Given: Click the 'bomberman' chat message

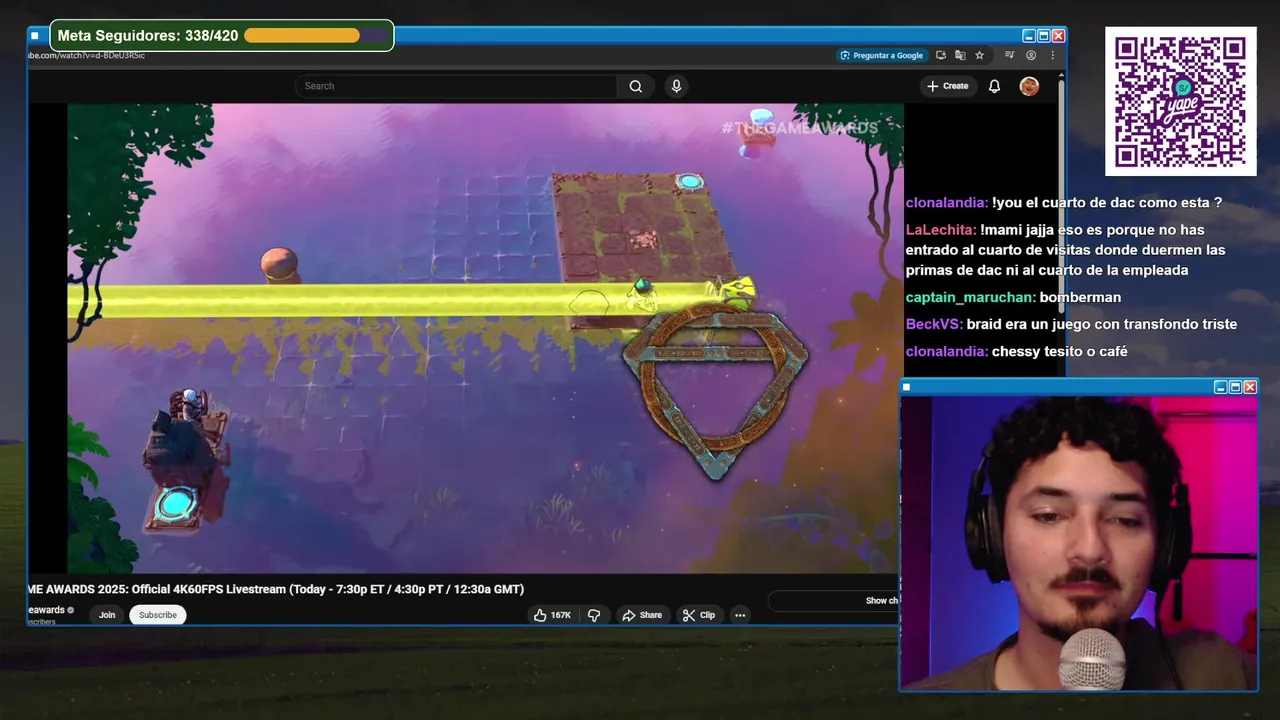Looking at the screenshot, I should click(x=1080, y=297).
